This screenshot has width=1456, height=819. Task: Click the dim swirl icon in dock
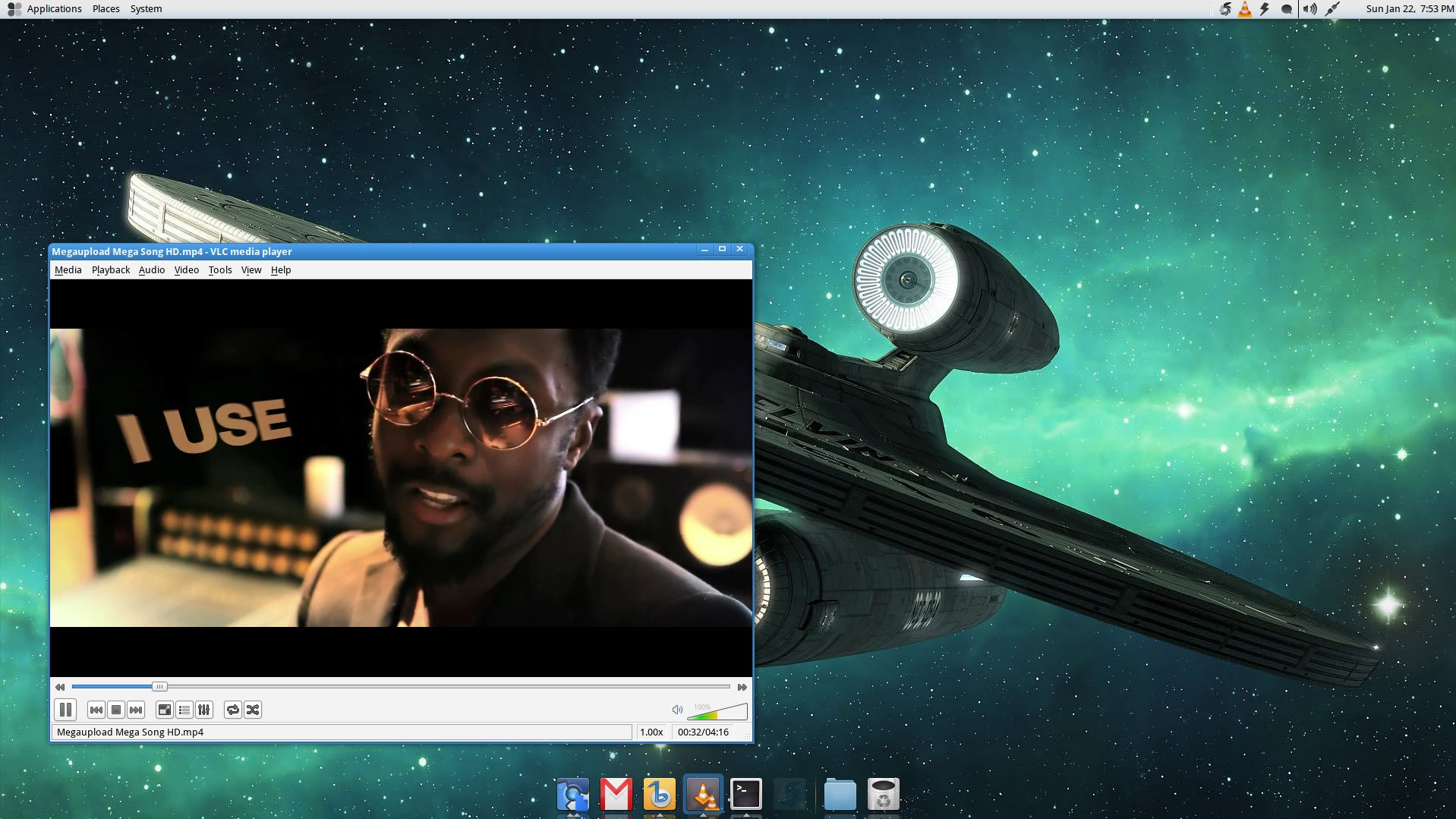[789, 795]
